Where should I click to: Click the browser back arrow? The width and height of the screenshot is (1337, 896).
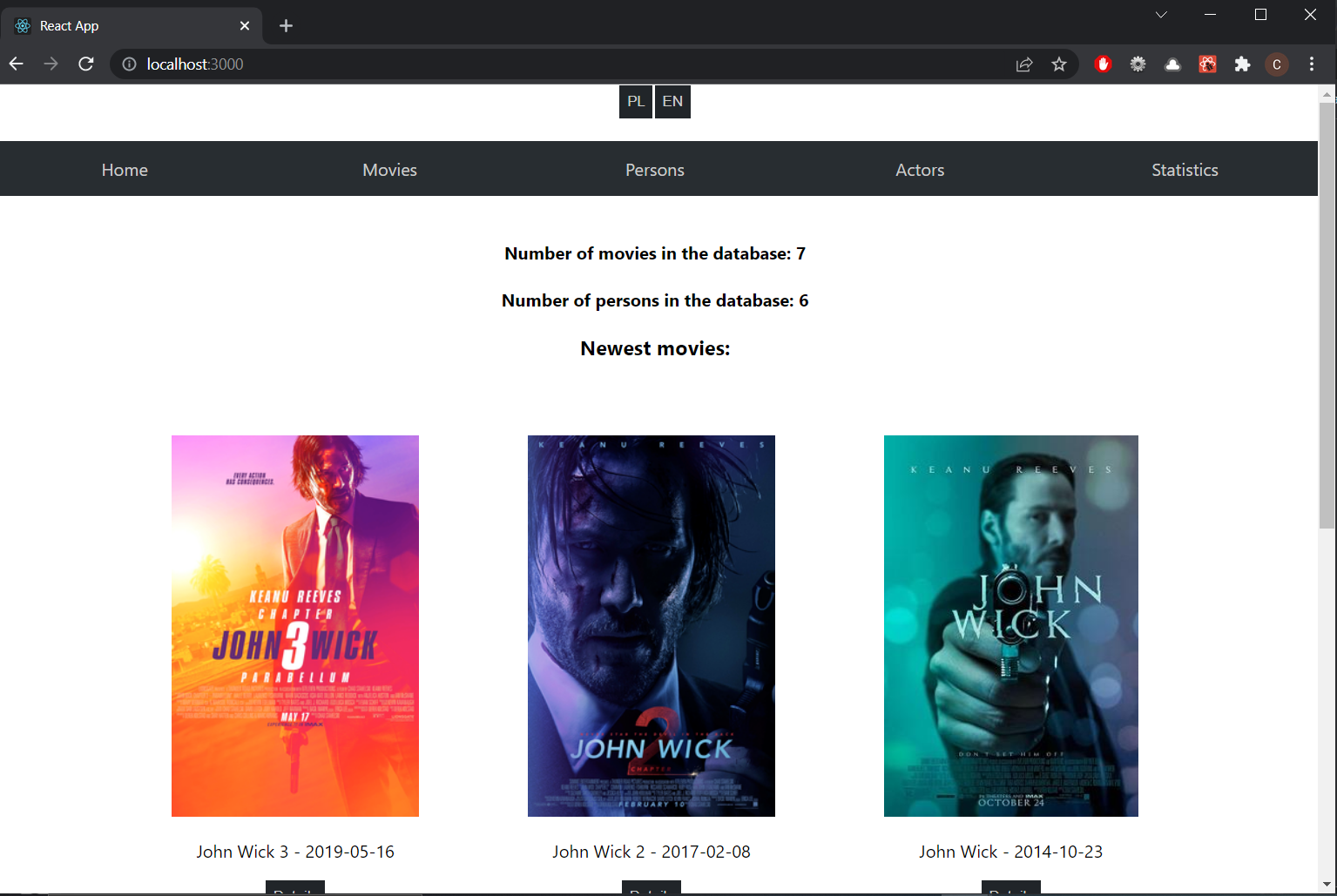tap(16, 64)
